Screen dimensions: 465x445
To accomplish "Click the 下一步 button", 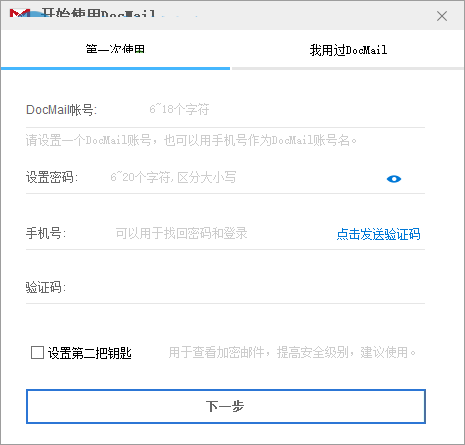I will click(226, 406).
